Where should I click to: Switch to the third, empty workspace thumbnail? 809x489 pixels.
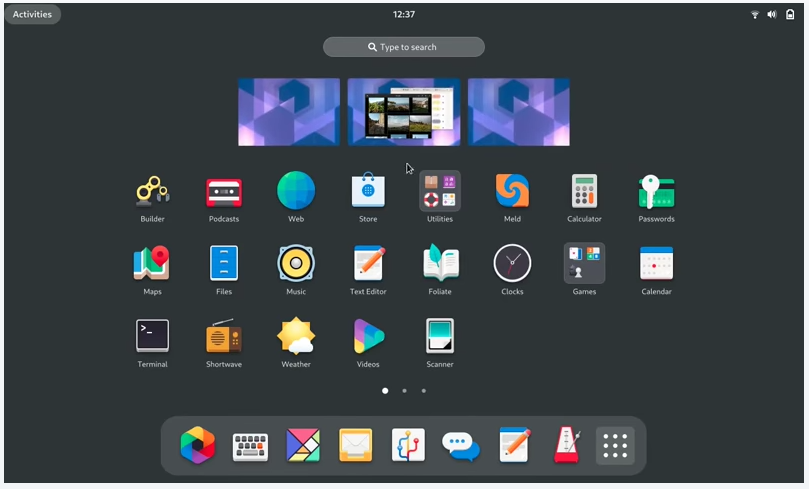click(x=519, y=112)
